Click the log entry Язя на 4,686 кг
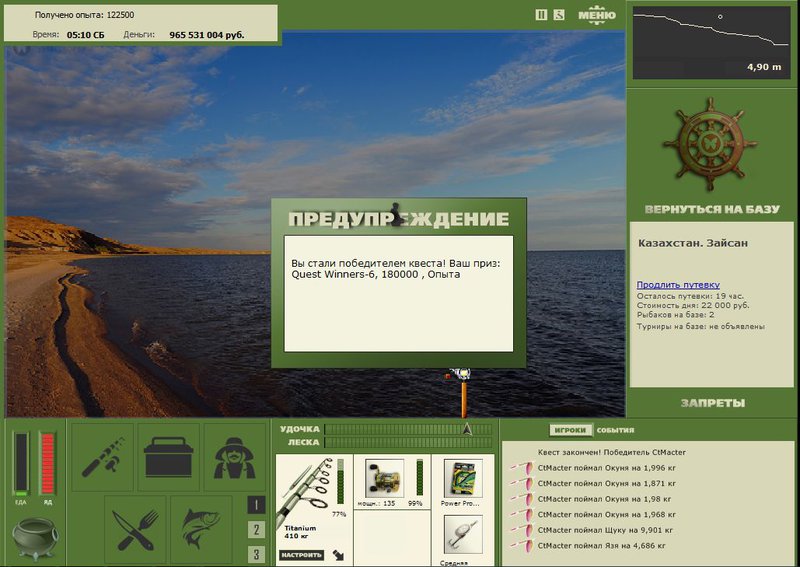The width and height of the screenshot is (800, 567). (x=602, y=546)
